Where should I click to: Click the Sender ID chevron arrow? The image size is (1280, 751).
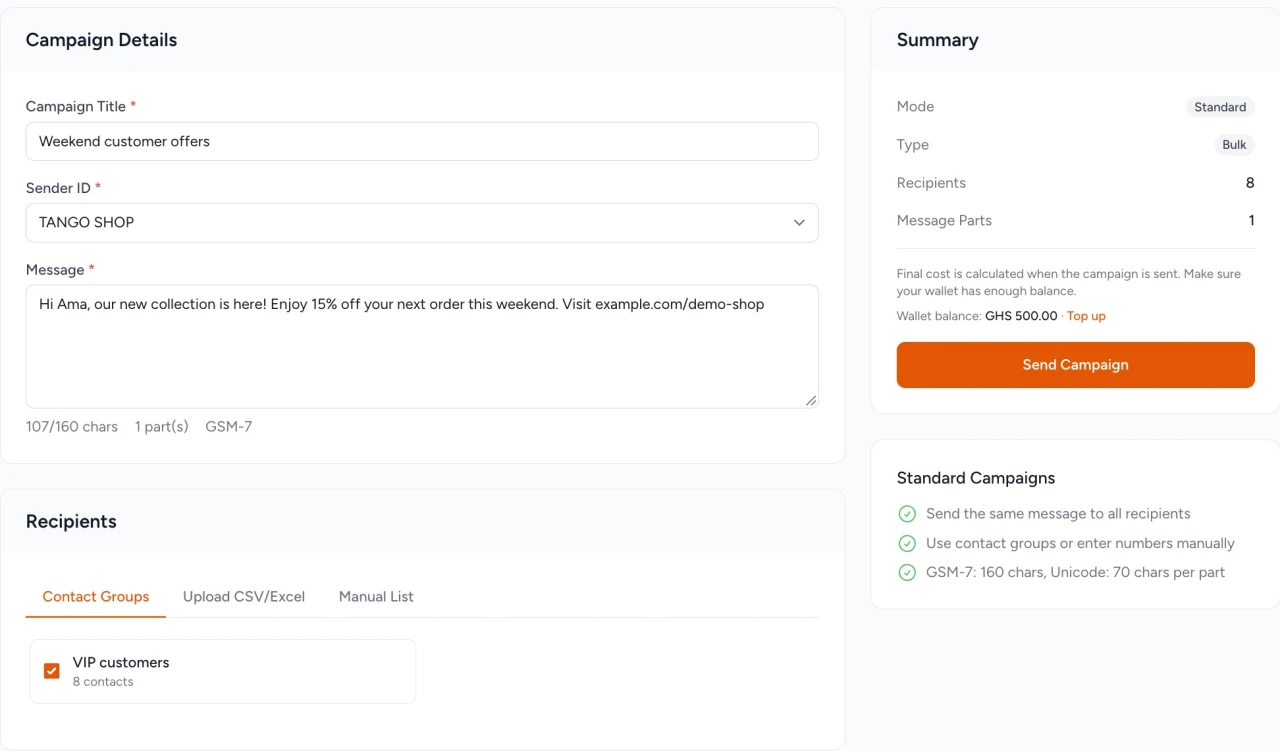(x=799, y=223)
